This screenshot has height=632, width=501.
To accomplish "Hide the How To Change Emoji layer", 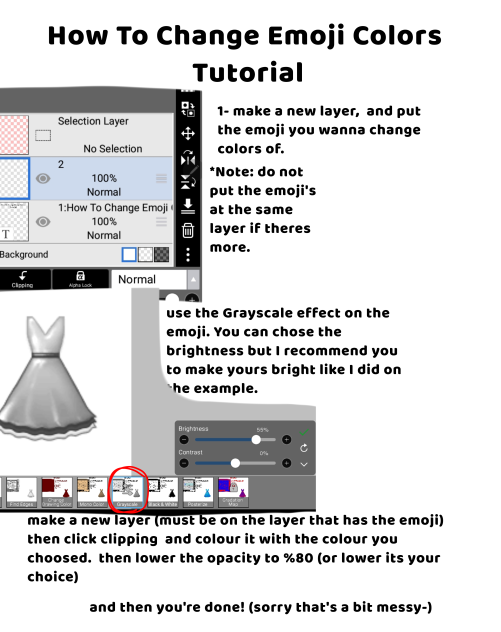I will (x=43, y=222).
